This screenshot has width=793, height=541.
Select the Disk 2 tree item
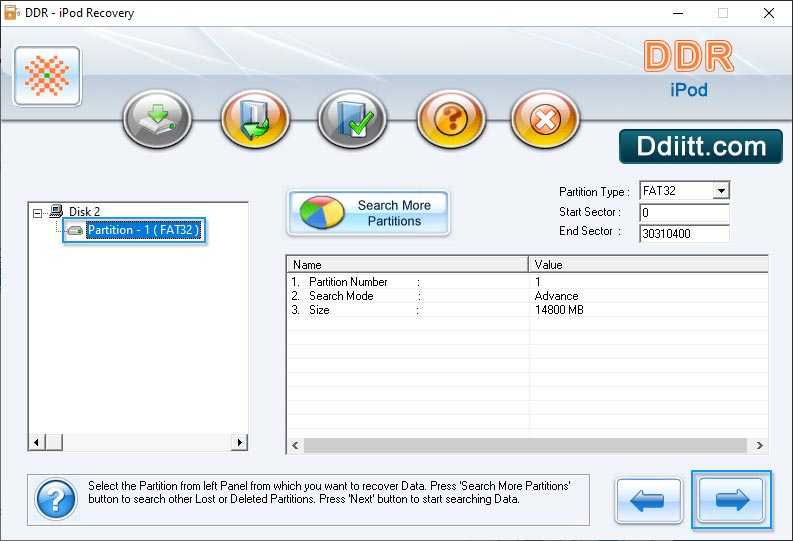pos(84,212)
